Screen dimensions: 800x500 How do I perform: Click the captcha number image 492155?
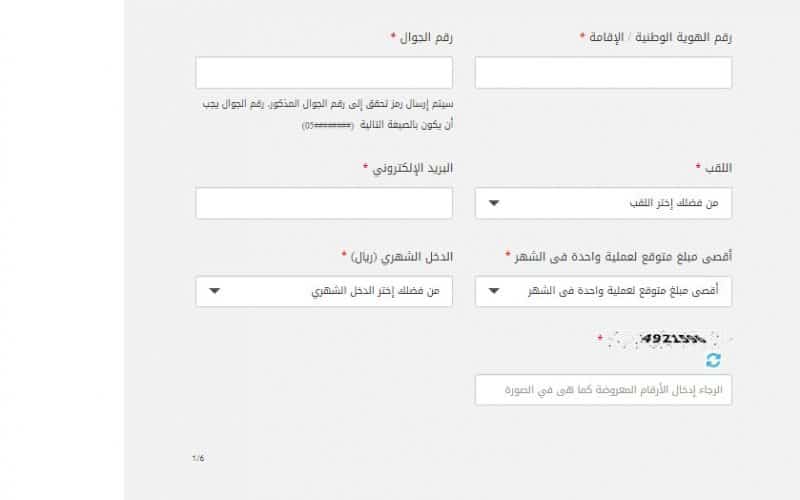tap(669, 339)
